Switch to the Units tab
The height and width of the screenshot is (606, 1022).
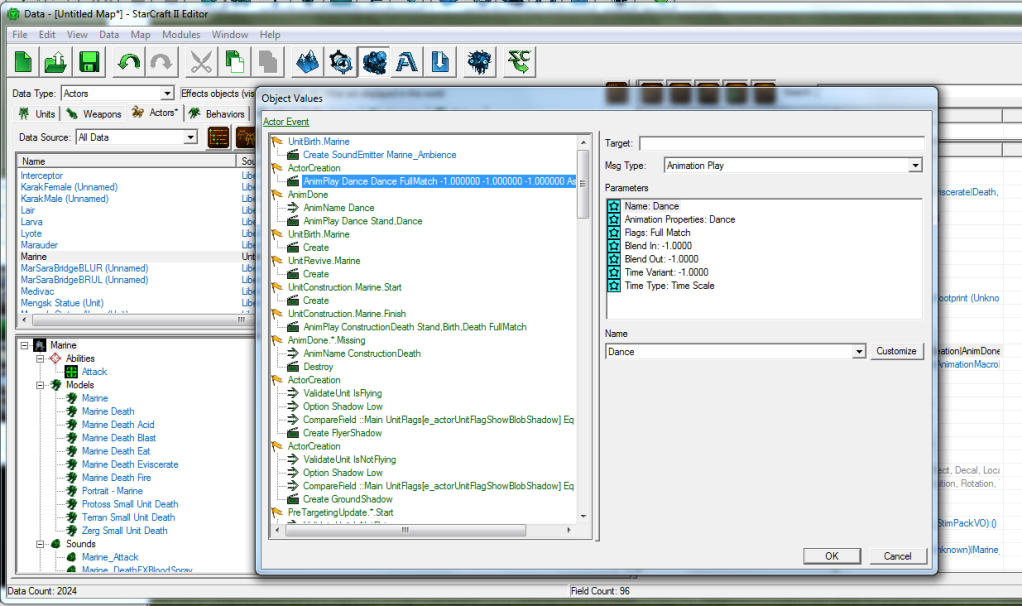click(x=37, y=114)
